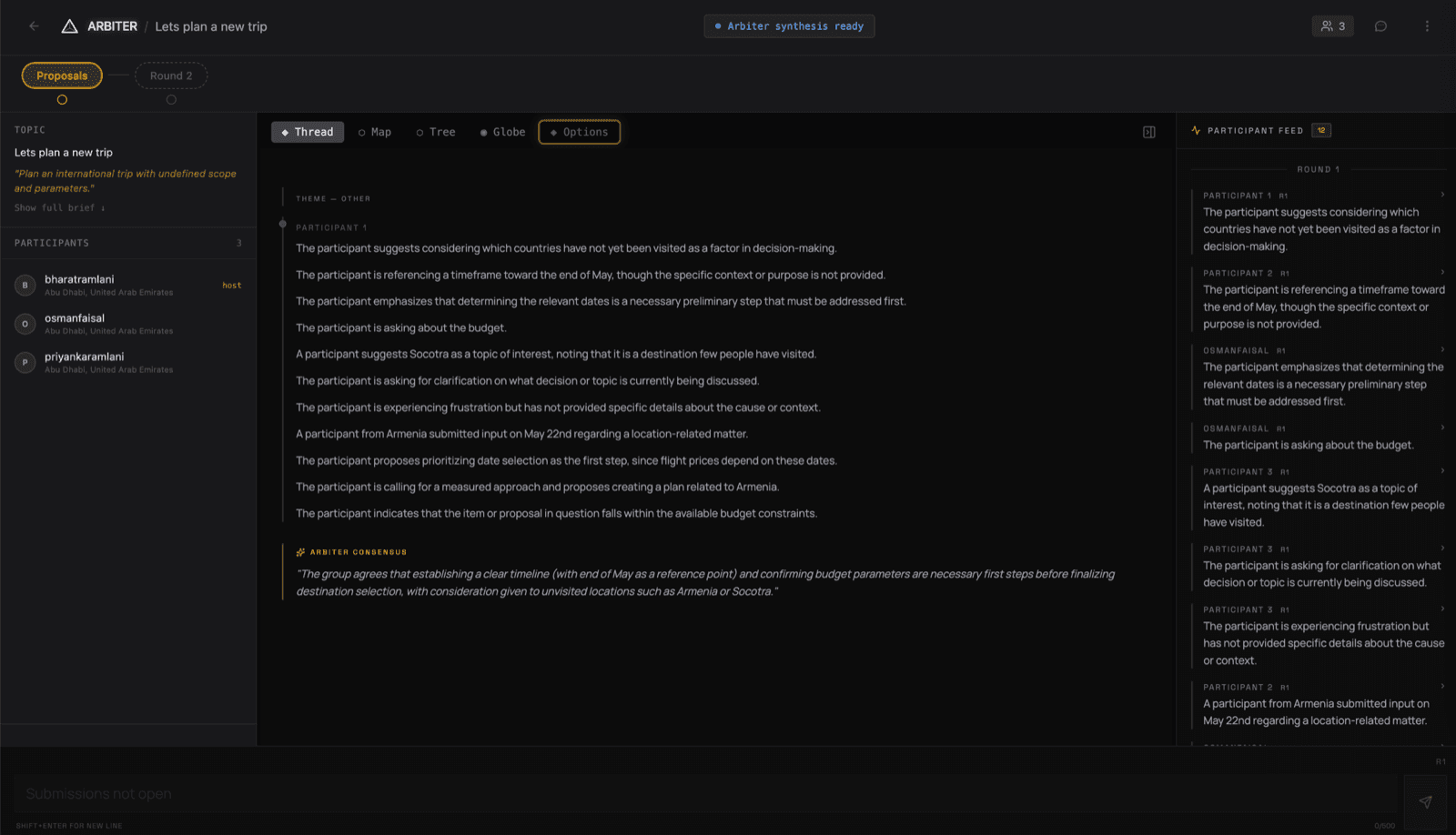This screenshot has height=835, width=1456.
Task: Open the chat bubble icon
Action: point(1380,26)
